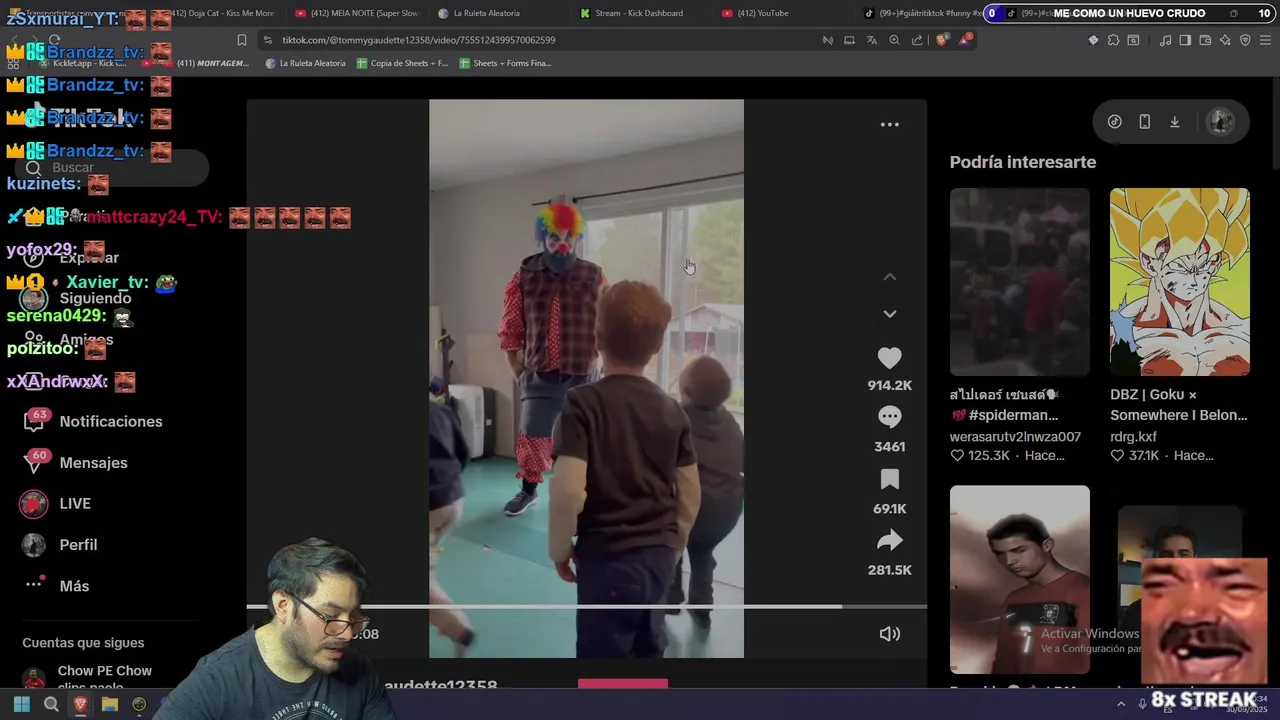Click the Windows Start button

(x=21, y=704)
